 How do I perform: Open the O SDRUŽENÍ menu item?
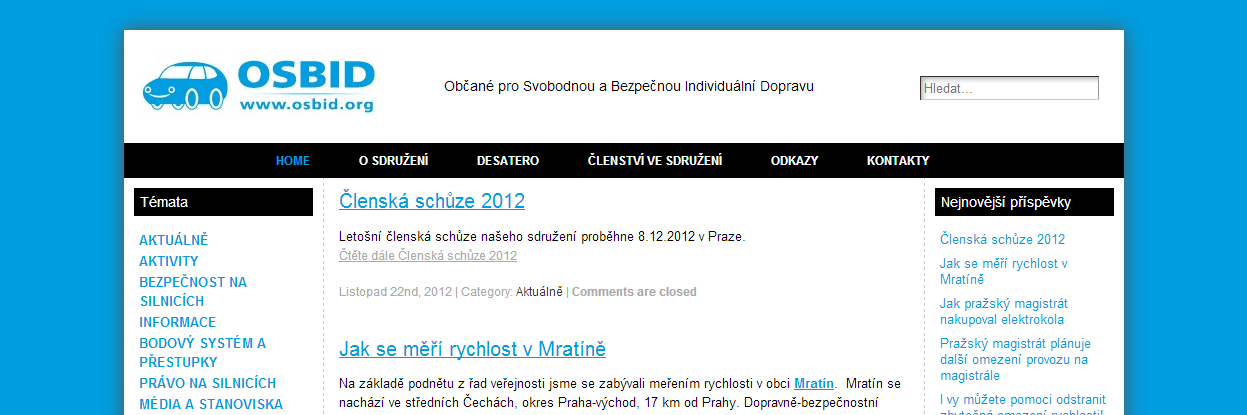[393, 161]
